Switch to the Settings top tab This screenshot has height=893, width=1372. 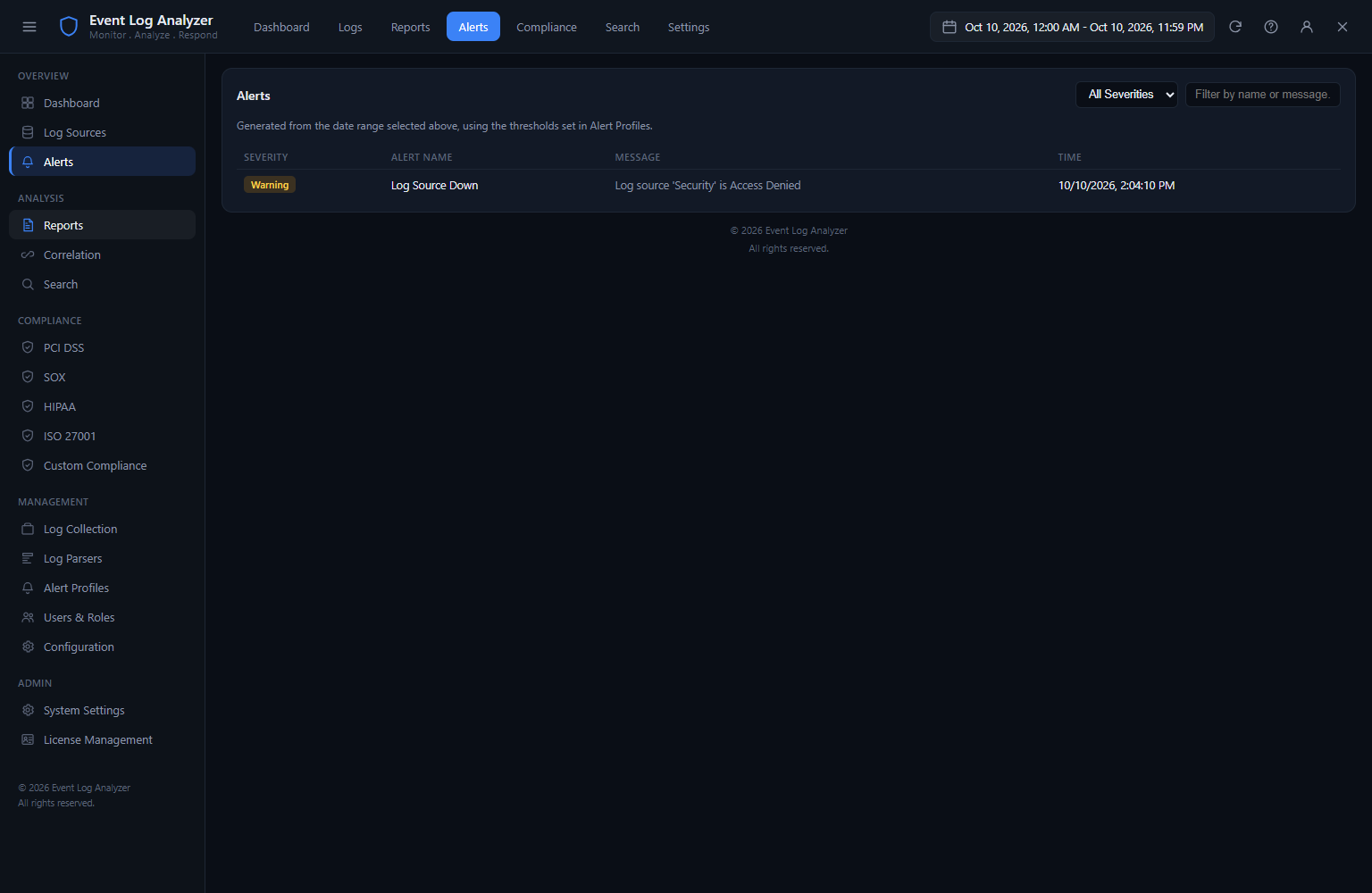coord(689,27)
